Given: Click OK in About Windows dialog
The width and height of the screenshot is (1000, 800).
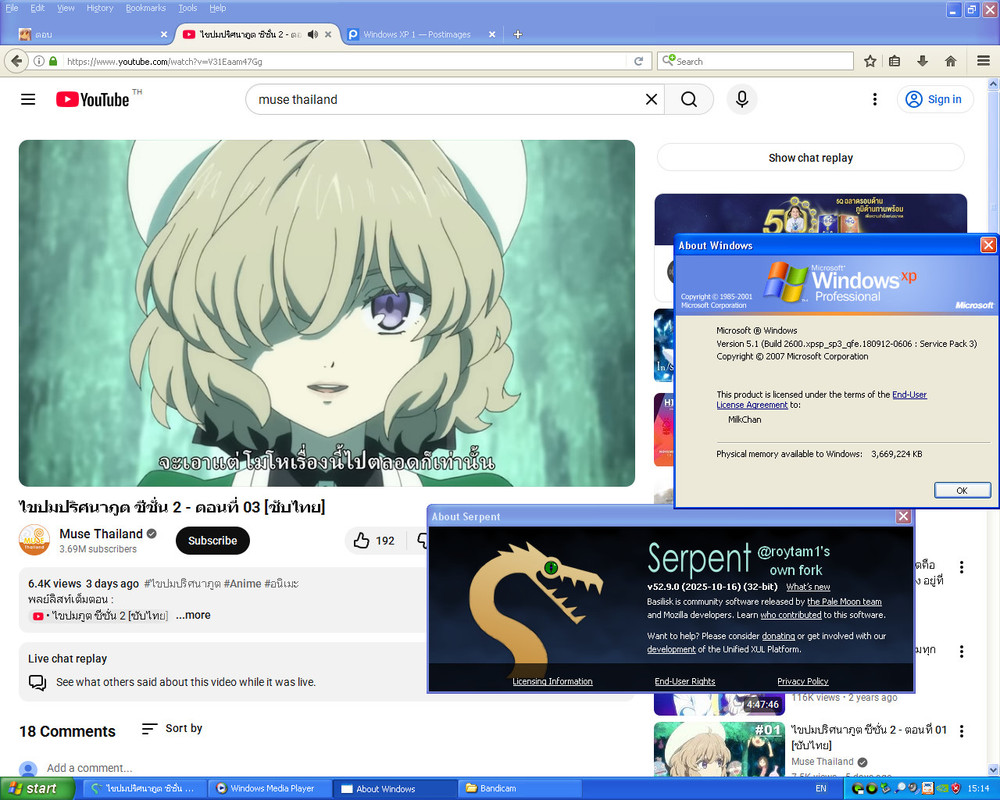Looking at the screenshot, I should 962,490.
